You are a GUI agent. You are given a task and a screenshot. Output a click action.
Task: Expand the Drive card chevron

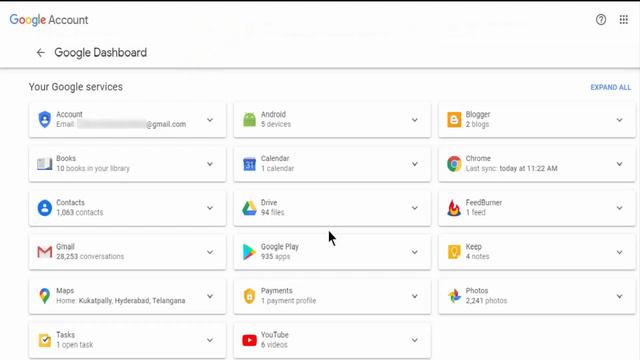[x=415, y=208]
